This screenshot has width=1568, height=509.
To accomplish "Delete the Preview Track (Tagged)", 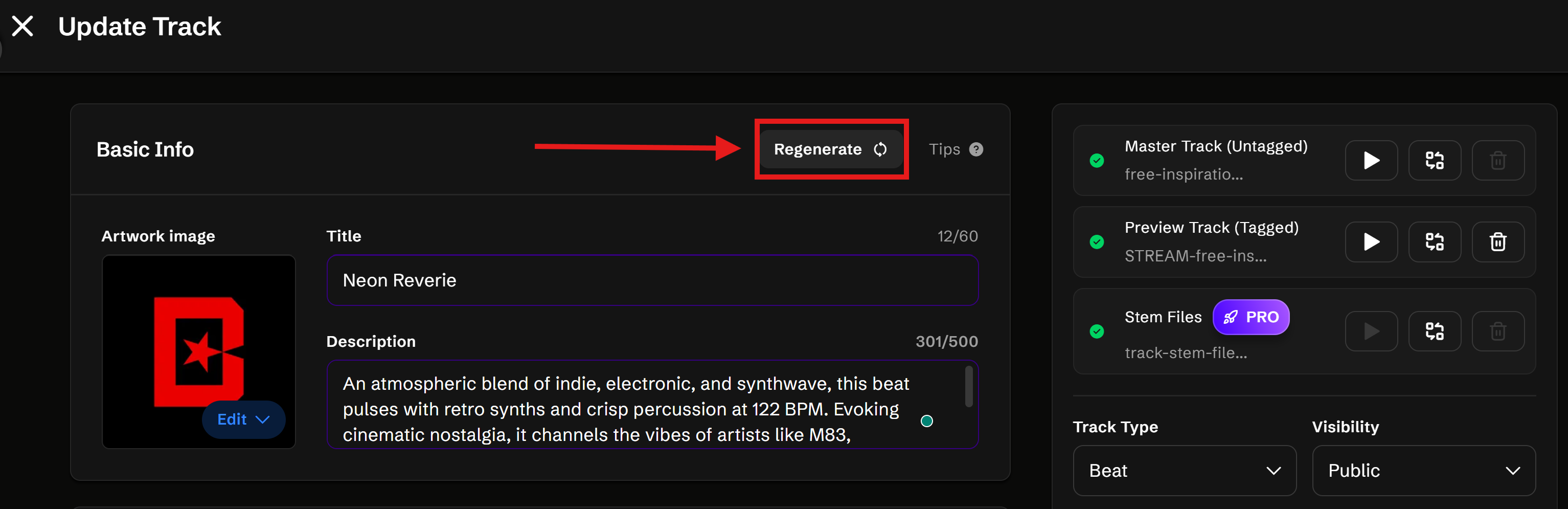I will tap(1497, 242).
